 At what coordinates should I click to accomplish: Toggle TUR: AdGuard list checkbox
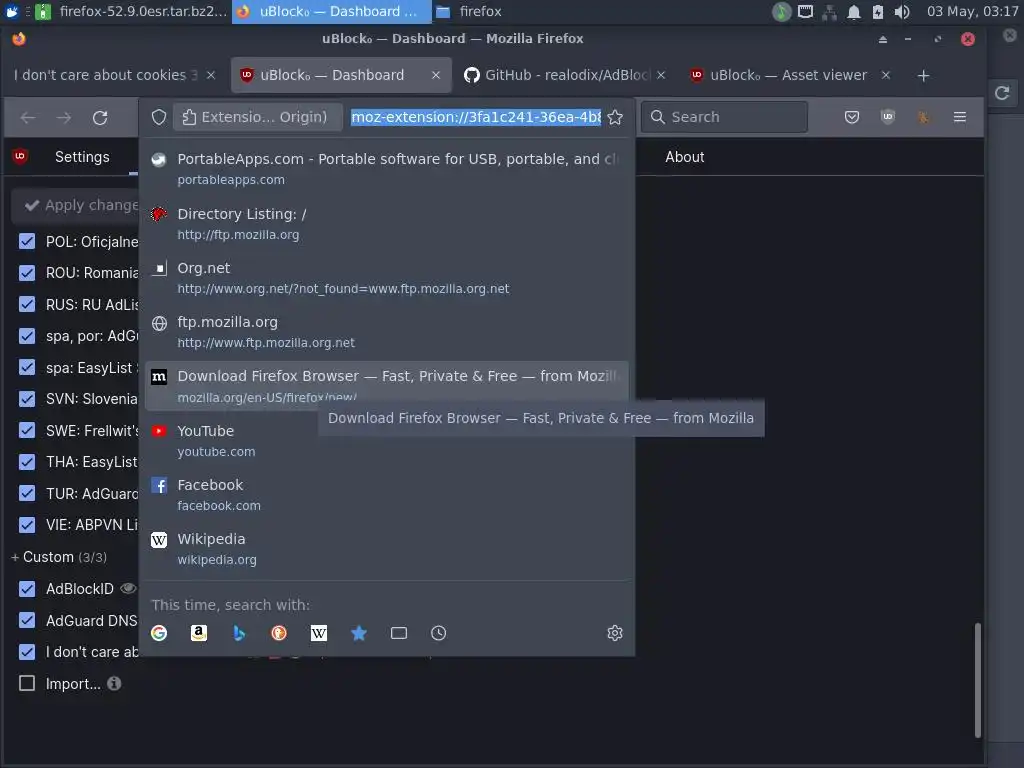click(x=27, y=493)
